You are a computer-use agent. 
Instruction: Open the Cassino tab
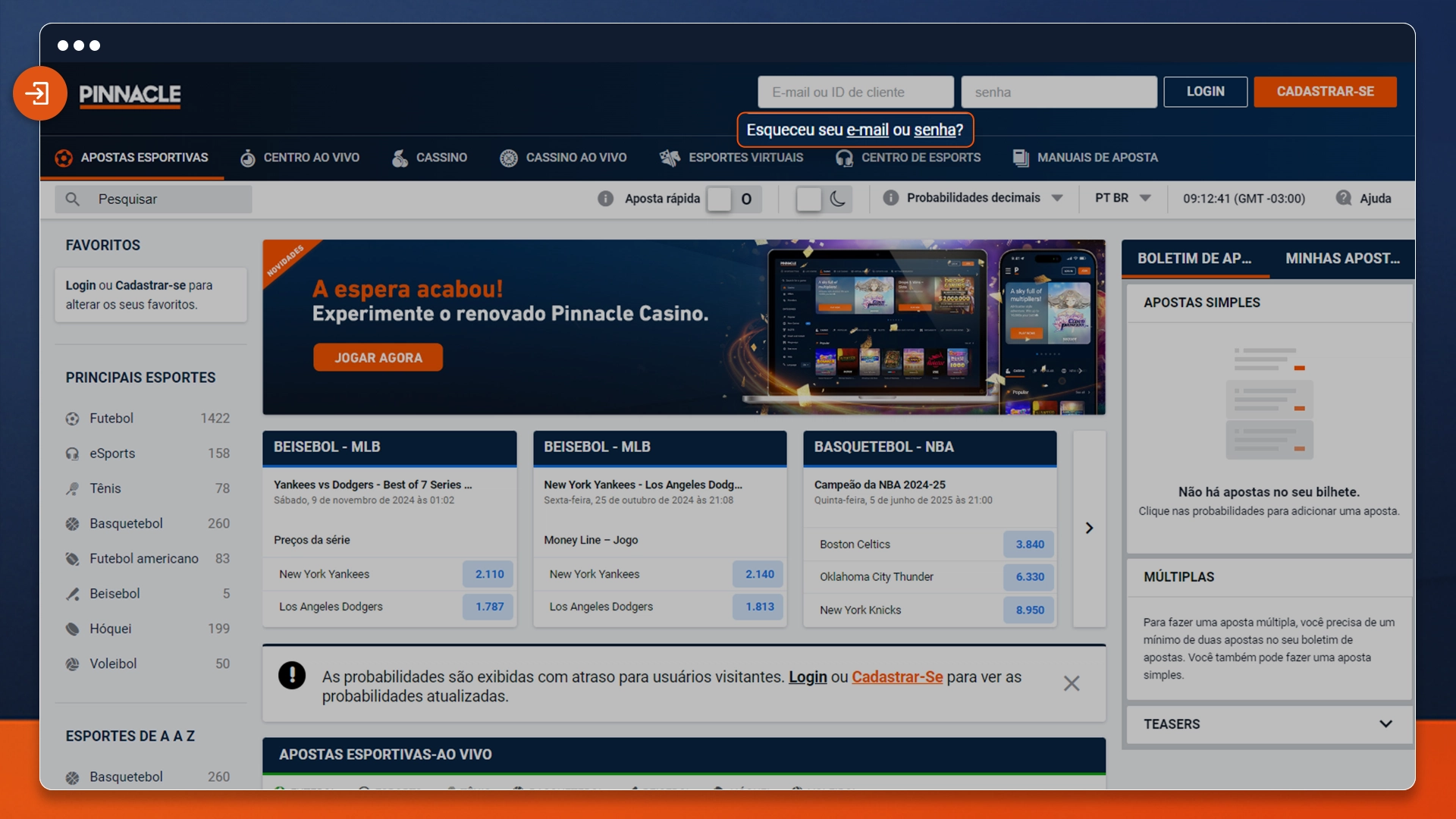pos(429,158)
